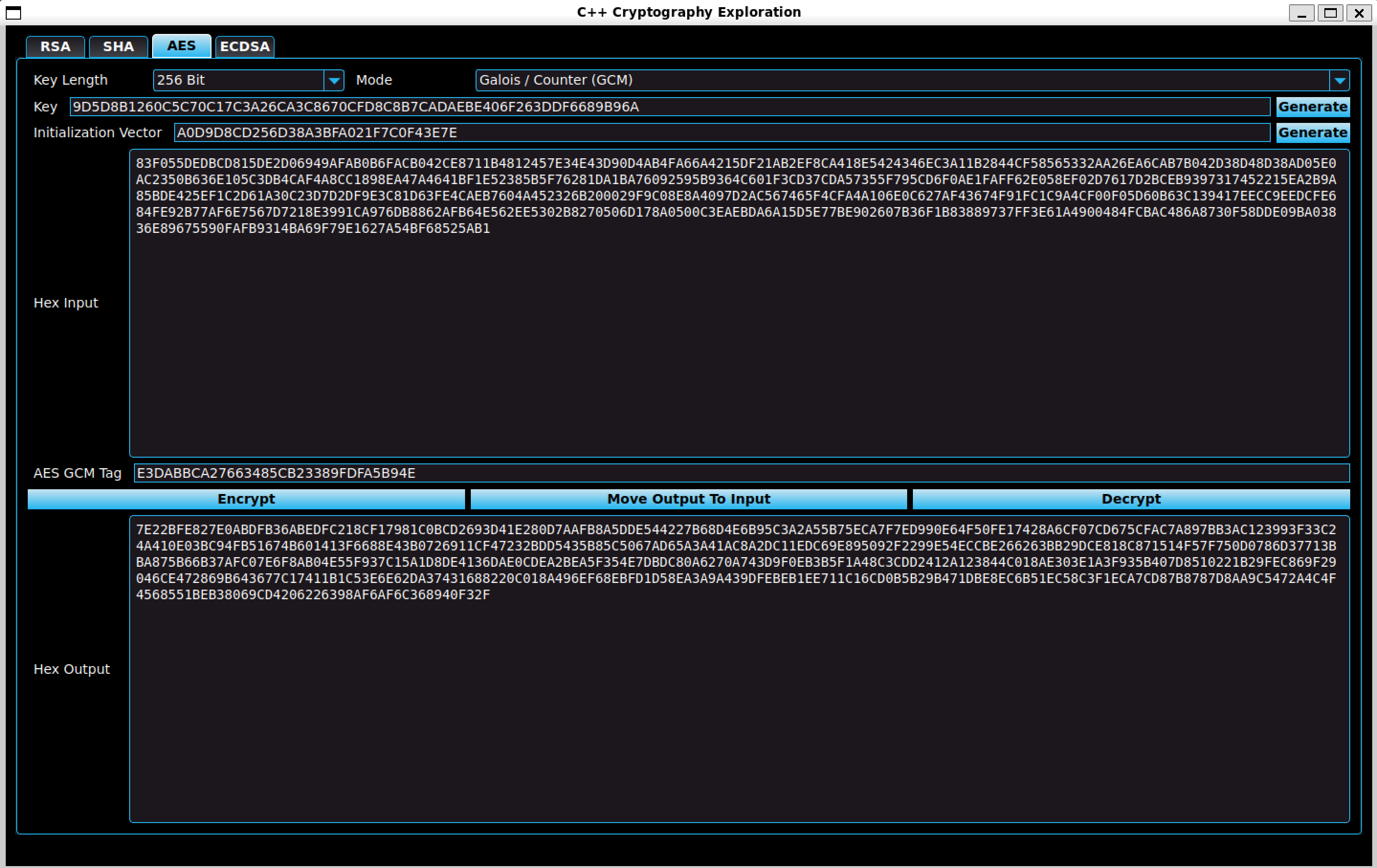Open the Key Length dropdown
1377x868 pixels.
240,80
